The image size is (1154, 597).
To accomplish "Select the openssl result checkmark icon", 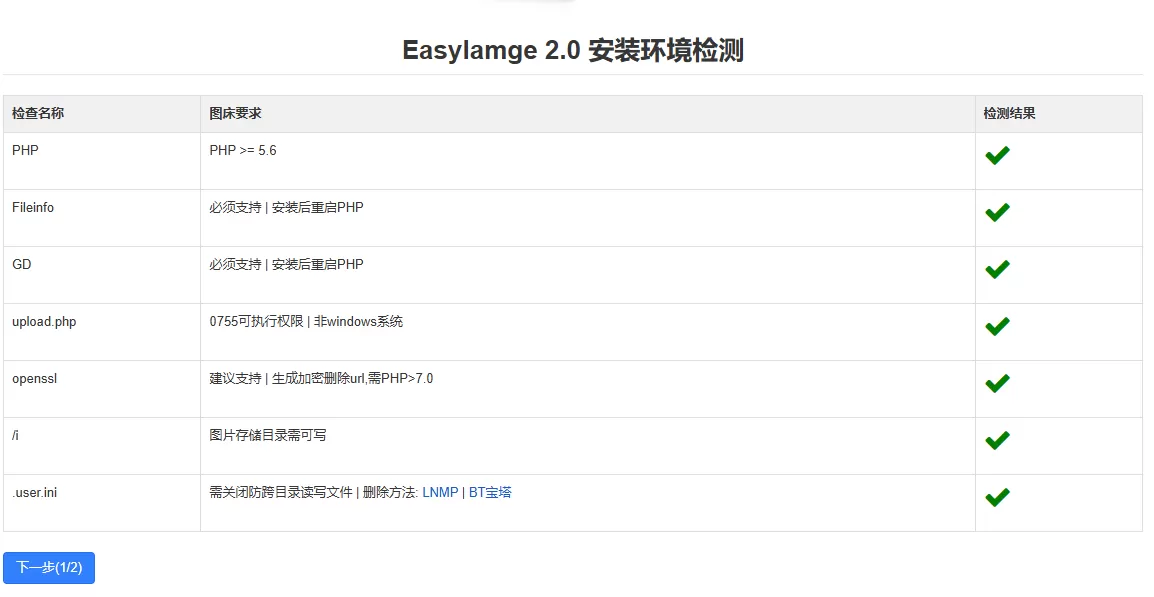I will coord(997,383).
